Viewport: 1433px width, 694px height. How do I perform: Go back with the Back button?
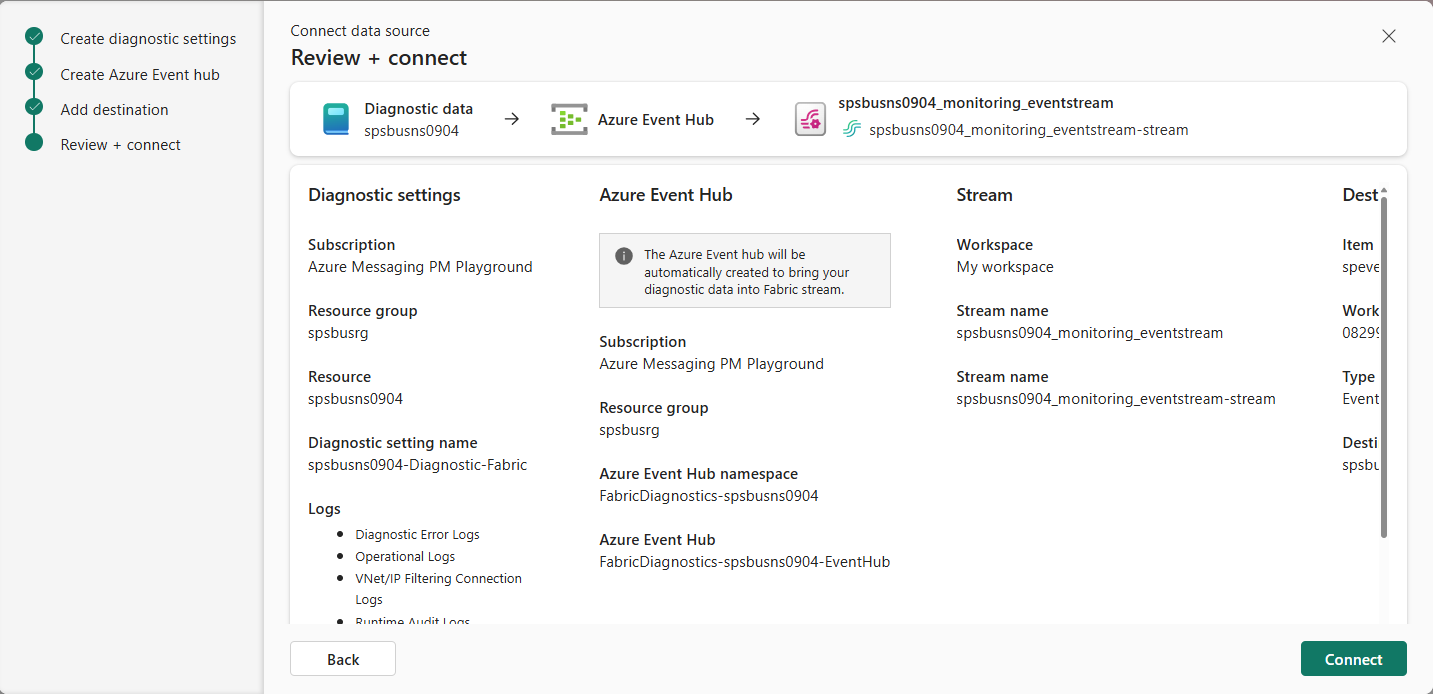(343, 659)
